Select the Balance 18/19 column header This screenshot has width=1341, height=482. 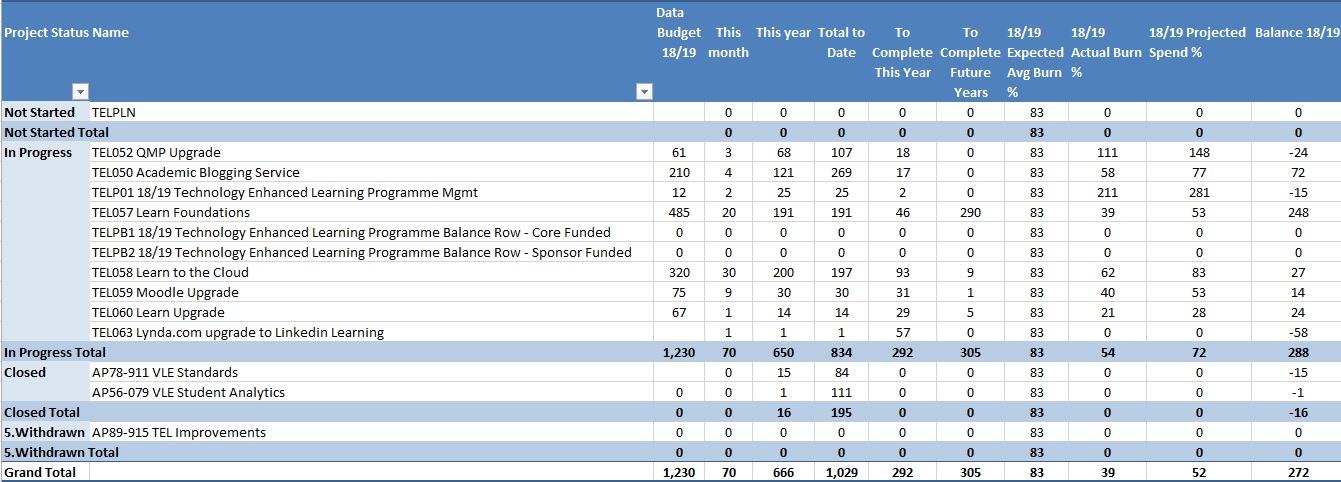click(x=1297, y=32)
